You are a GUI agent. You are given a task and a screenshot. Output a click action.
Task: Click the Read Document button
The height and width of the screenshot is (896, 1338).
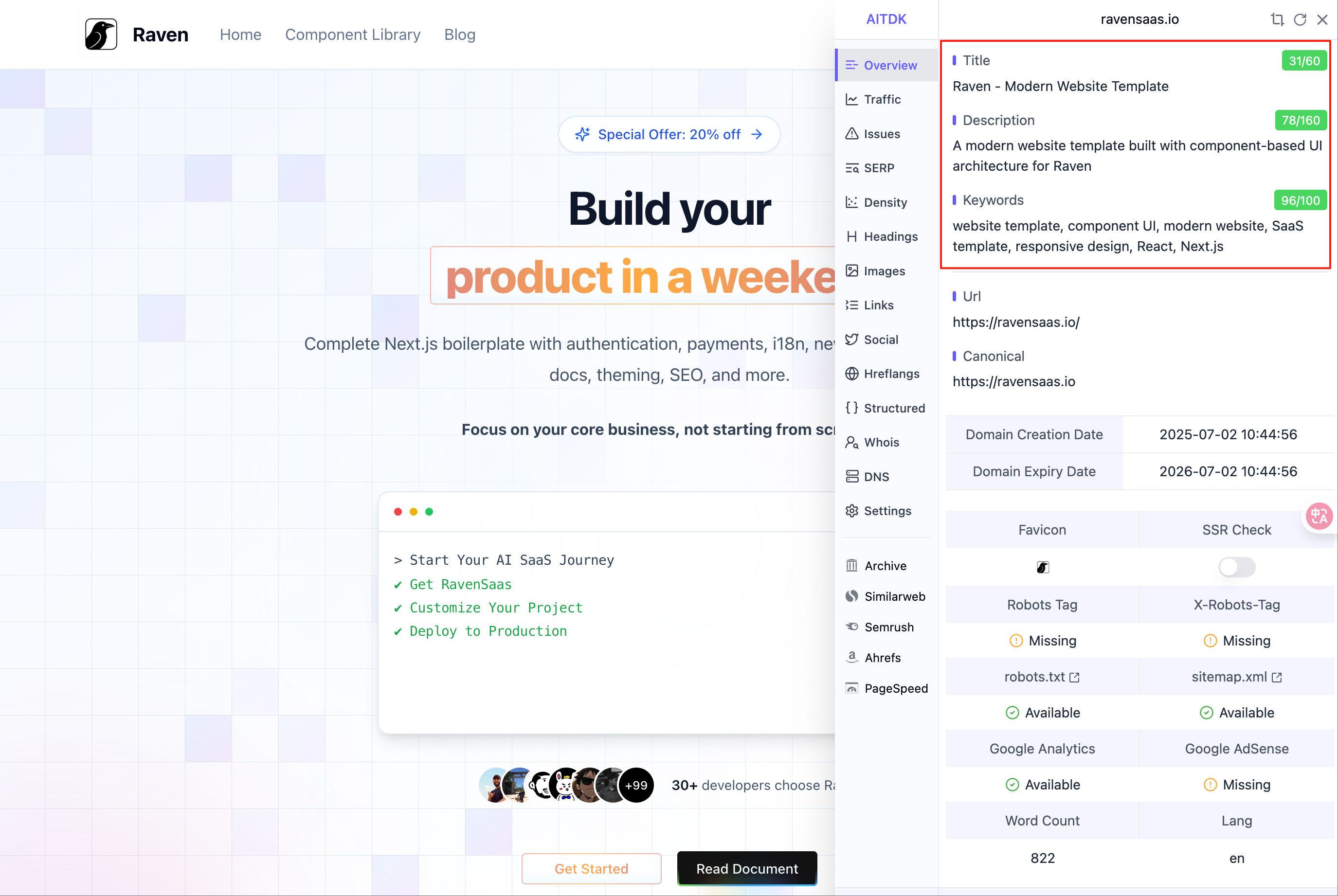point(746,869)
